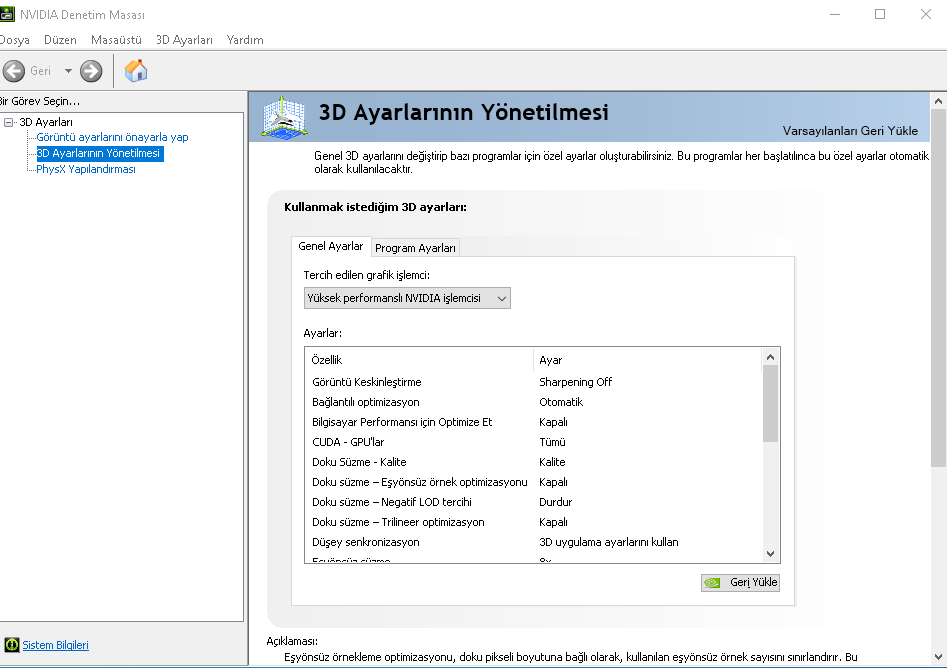Click the Forward arrow icon in toolbar
Image resolution: width=947 pixels, height=668 pixels.
click(91, 71)
